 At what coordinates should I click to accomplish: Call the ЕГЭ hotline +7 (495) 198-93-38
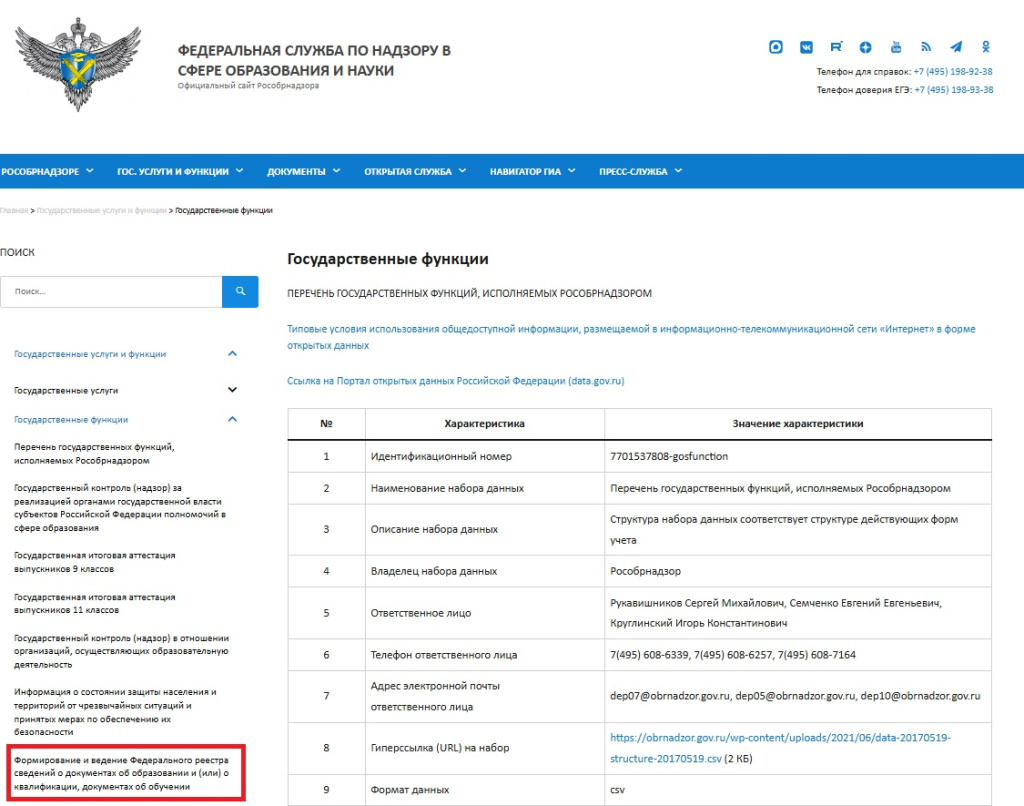point(953,90)
